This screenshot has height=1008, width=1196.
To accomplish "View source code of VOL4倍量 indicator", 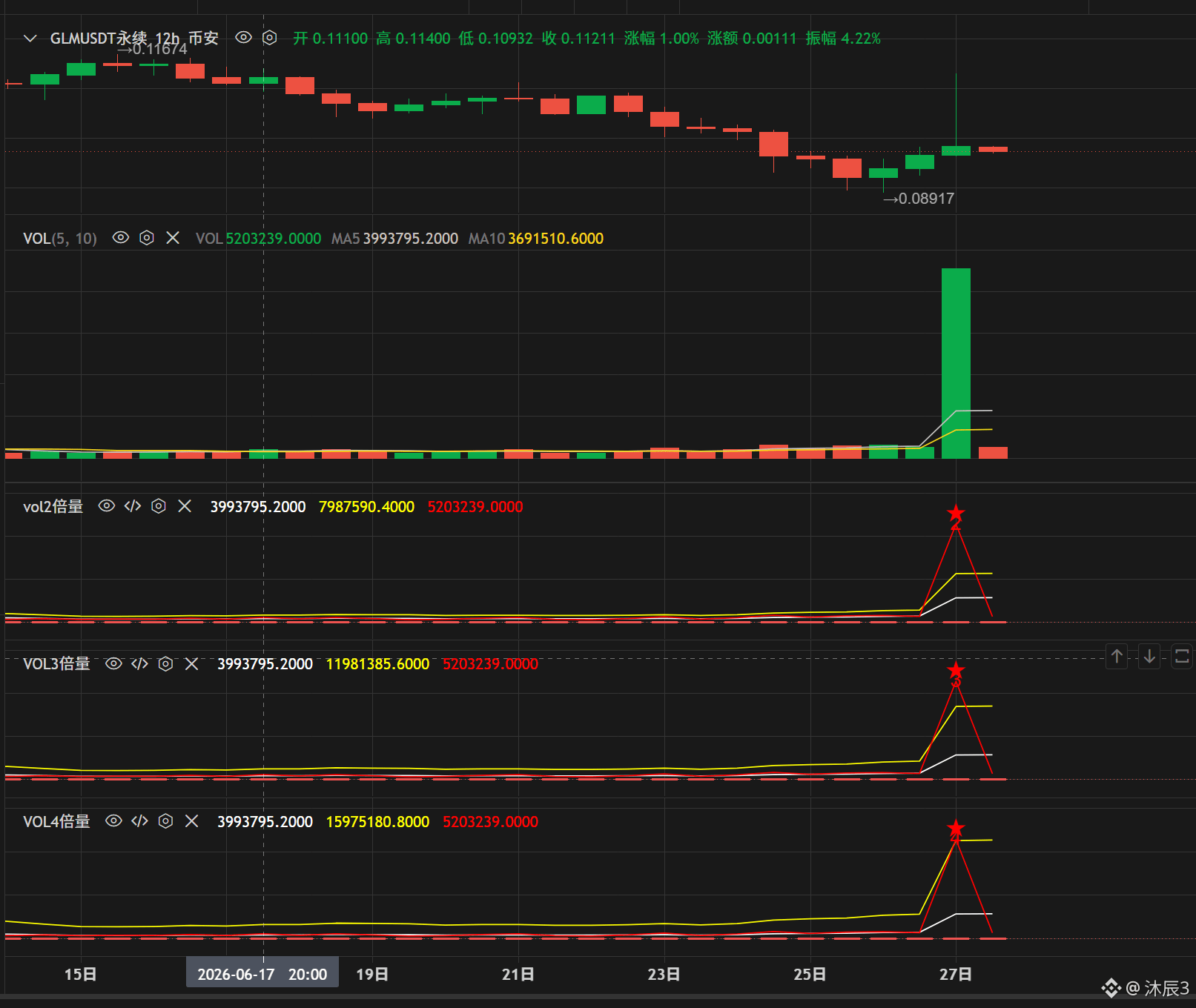I will click(139, 821).
